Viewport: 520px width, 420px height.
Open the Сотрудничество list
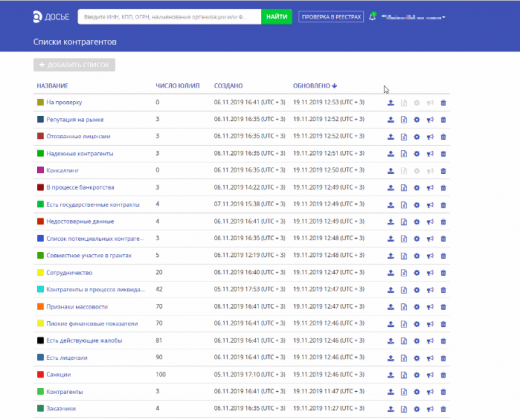pyautogui.click(x=69, y=272)
